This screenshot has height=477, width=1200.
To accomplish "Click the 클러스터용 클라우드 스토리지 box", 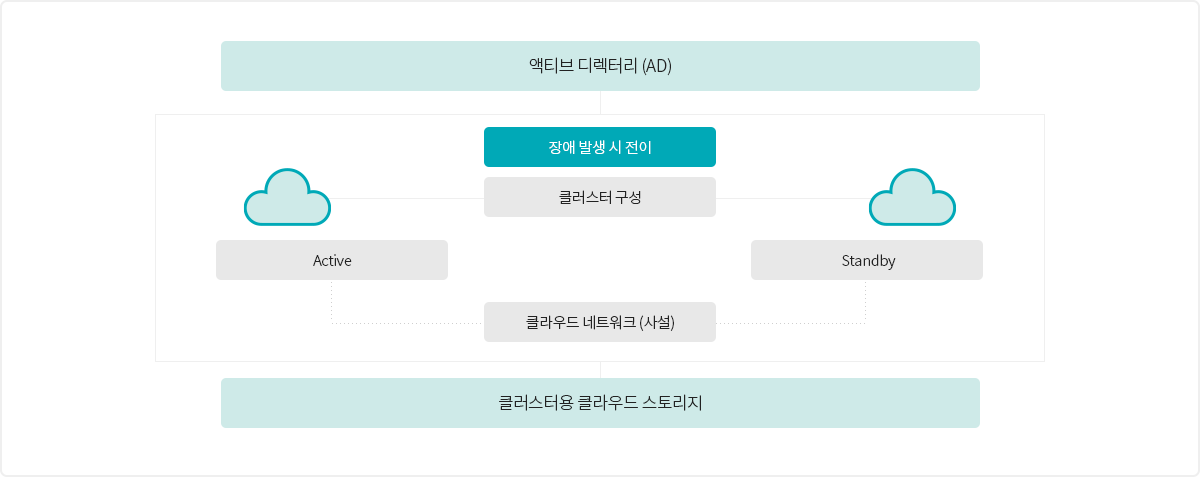I will tap(600, 403).
